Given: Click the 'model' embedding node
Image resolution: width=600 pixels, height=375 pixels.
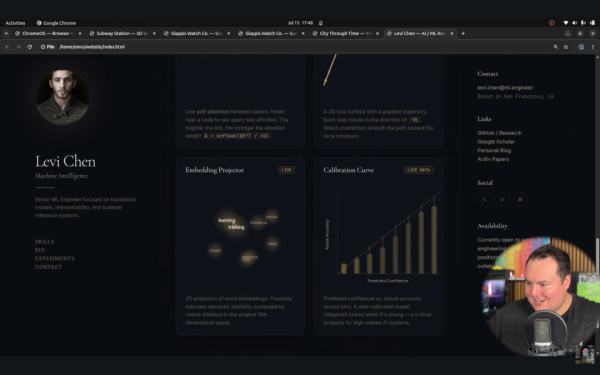Looking at the screenshot, I should [215, 251].
